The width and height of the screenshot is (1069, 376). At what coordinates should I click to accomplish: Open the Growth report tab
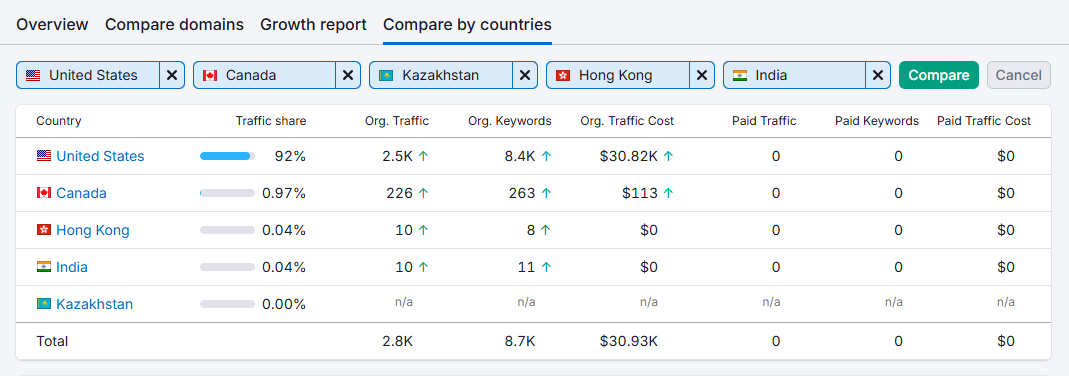[x=314, y=25]
